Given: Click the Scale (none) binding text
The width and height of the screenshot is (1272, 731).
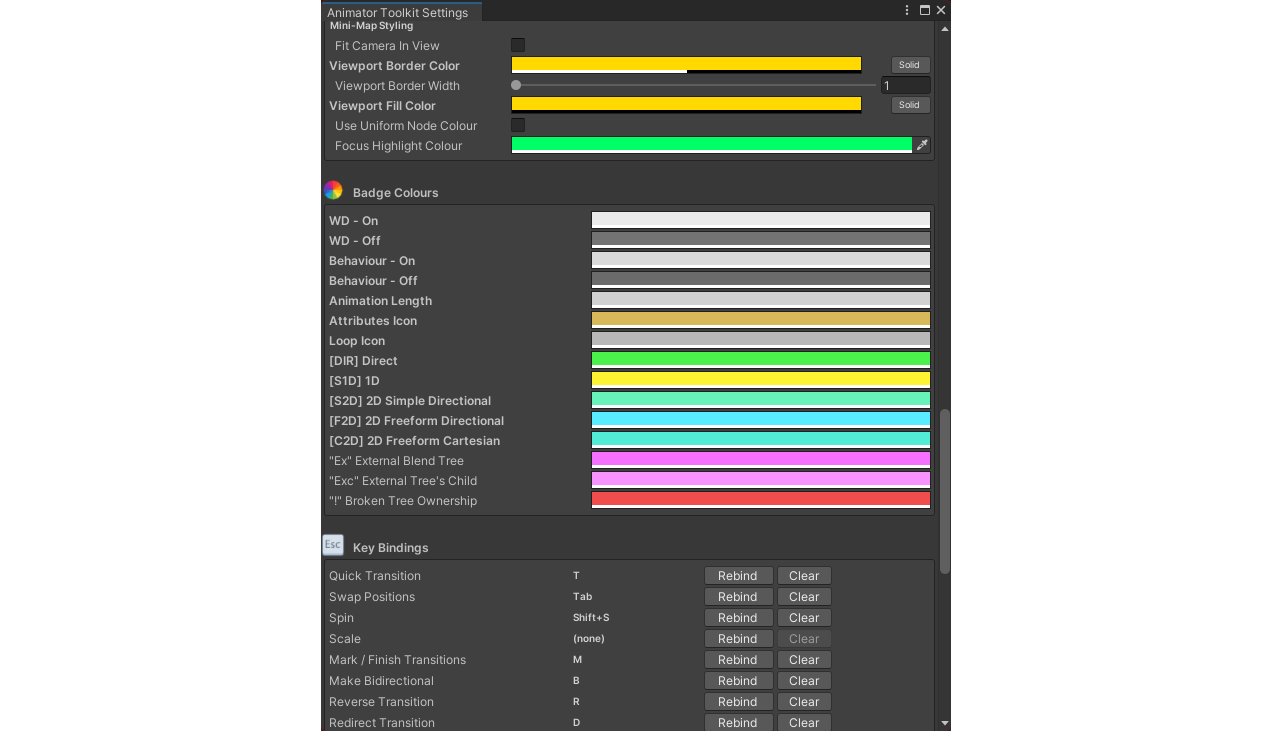Looking at the screenshot, I should pos(589,639).
